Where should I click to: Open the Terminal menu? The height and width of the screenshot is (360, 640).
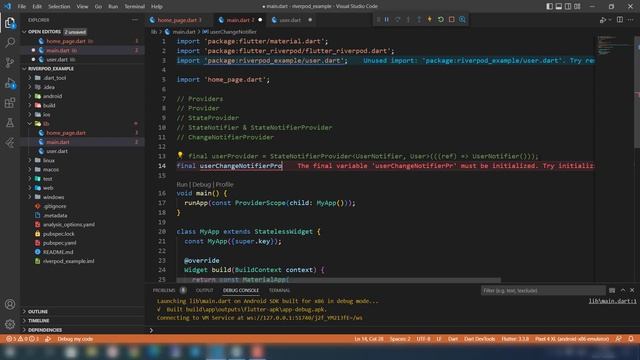[134, 7]
